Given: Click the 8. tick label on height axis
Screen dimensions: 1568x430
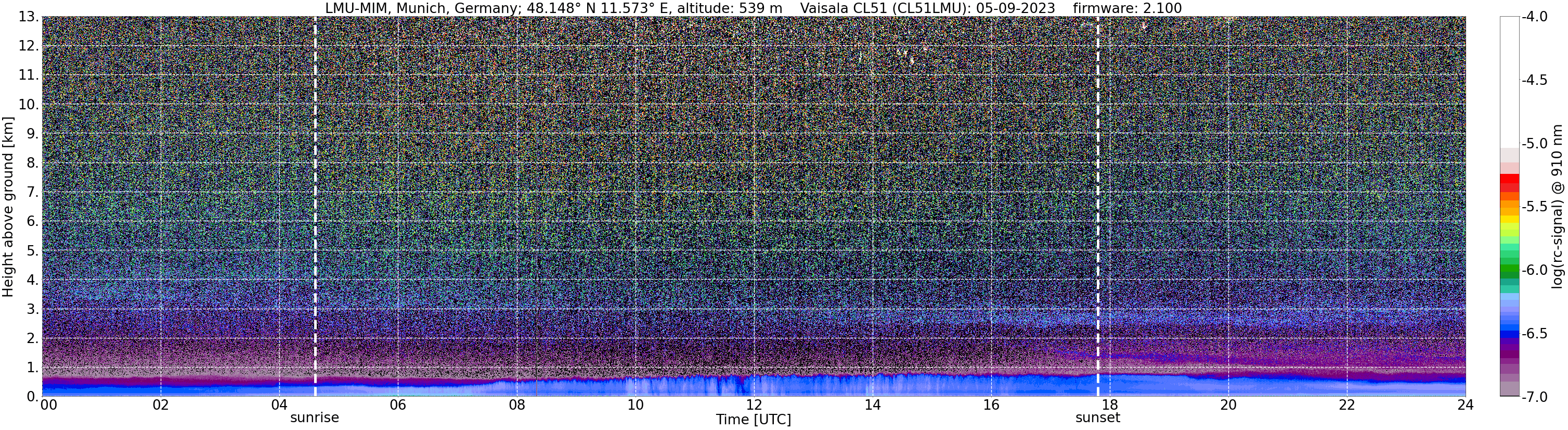Looking at the screenshot, I should [32, 162].
